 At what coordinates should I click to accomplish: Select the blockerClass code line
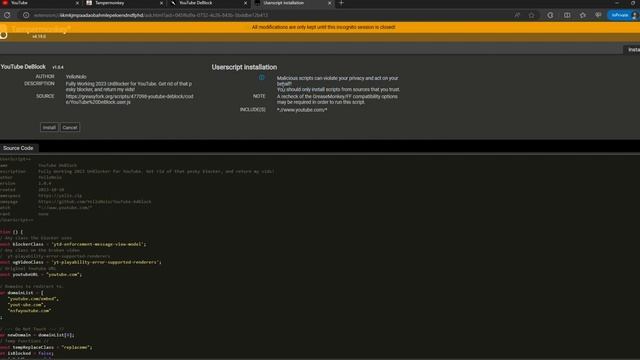click(x=73, y=244)
